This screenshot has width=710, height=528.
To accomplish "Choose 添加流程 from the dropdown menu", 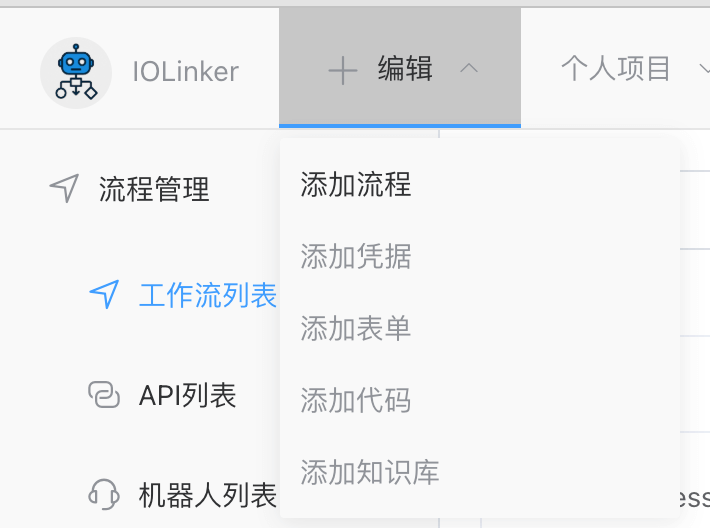I will pos(356,185).
